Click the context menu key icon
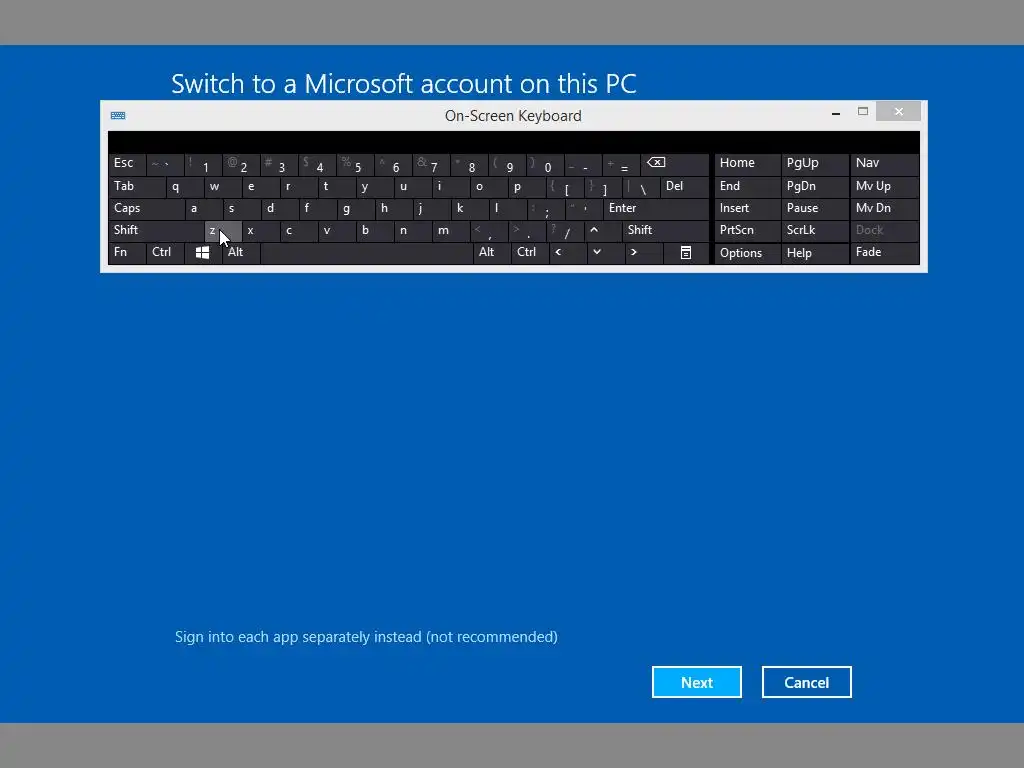Image resolution: width=1024 pixels, height=768 pixels. (x=686, y=253)
